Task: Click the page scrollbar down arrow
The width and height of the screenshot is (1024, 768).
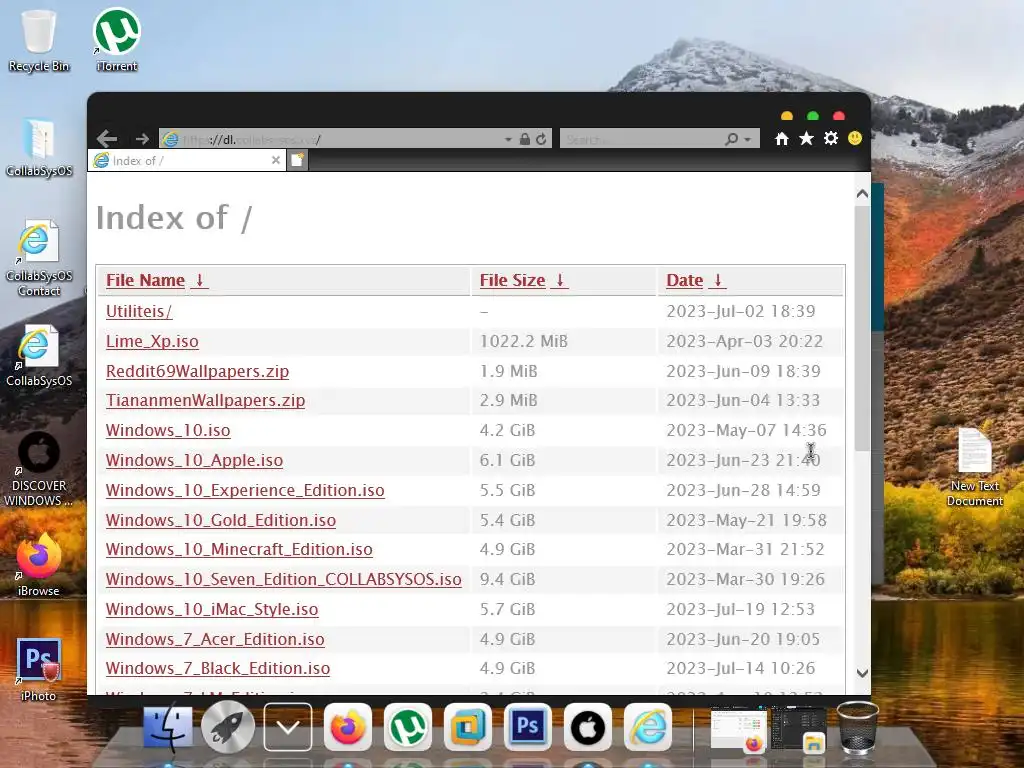Action: 862,673
